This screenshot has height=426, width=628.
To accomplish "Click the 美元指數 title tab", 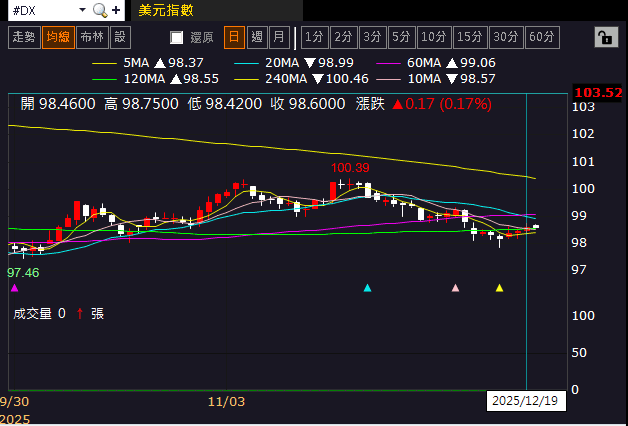I will tap(217, 10).
